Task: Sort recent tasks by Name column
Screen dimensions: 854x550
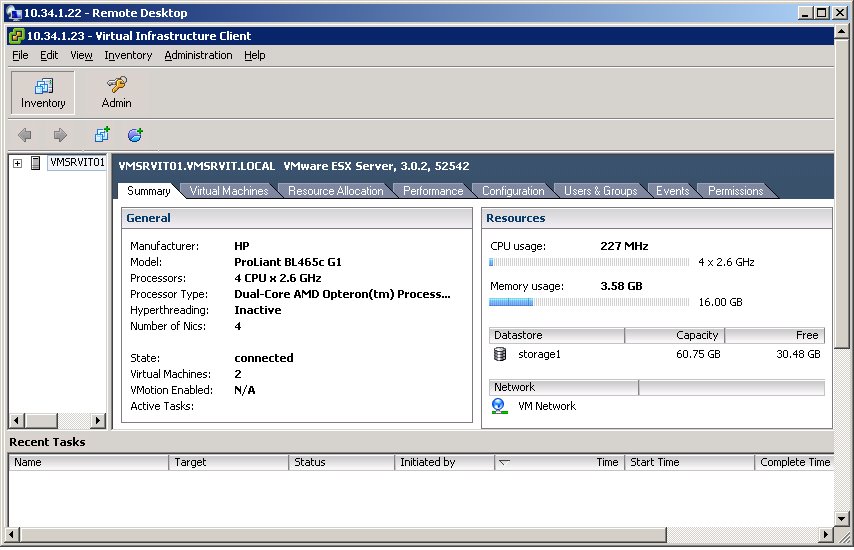Action: [88, 462]
